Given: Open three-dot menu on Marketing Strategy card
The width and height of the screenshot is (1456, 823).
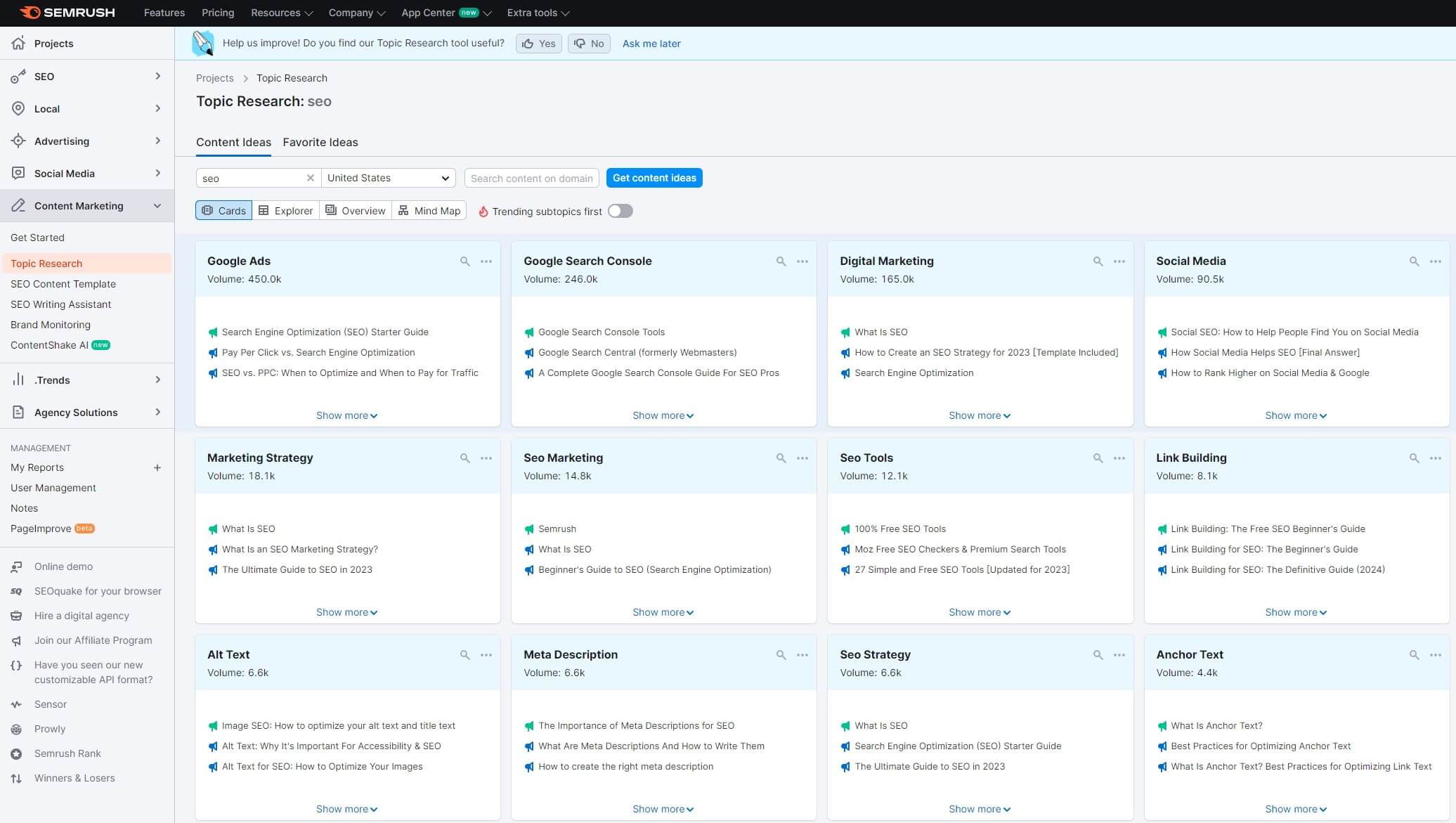Looking at the screenshot, I should coord(486,458).
